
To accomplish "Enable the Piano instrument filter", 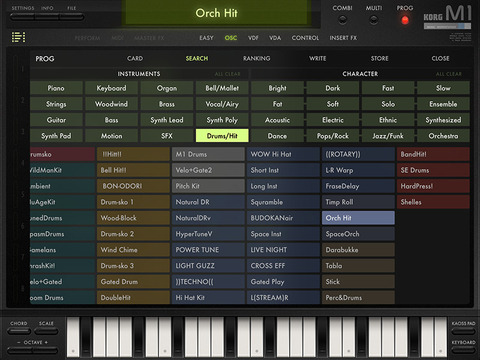I will pyautogui.click(x=56, y=88).
